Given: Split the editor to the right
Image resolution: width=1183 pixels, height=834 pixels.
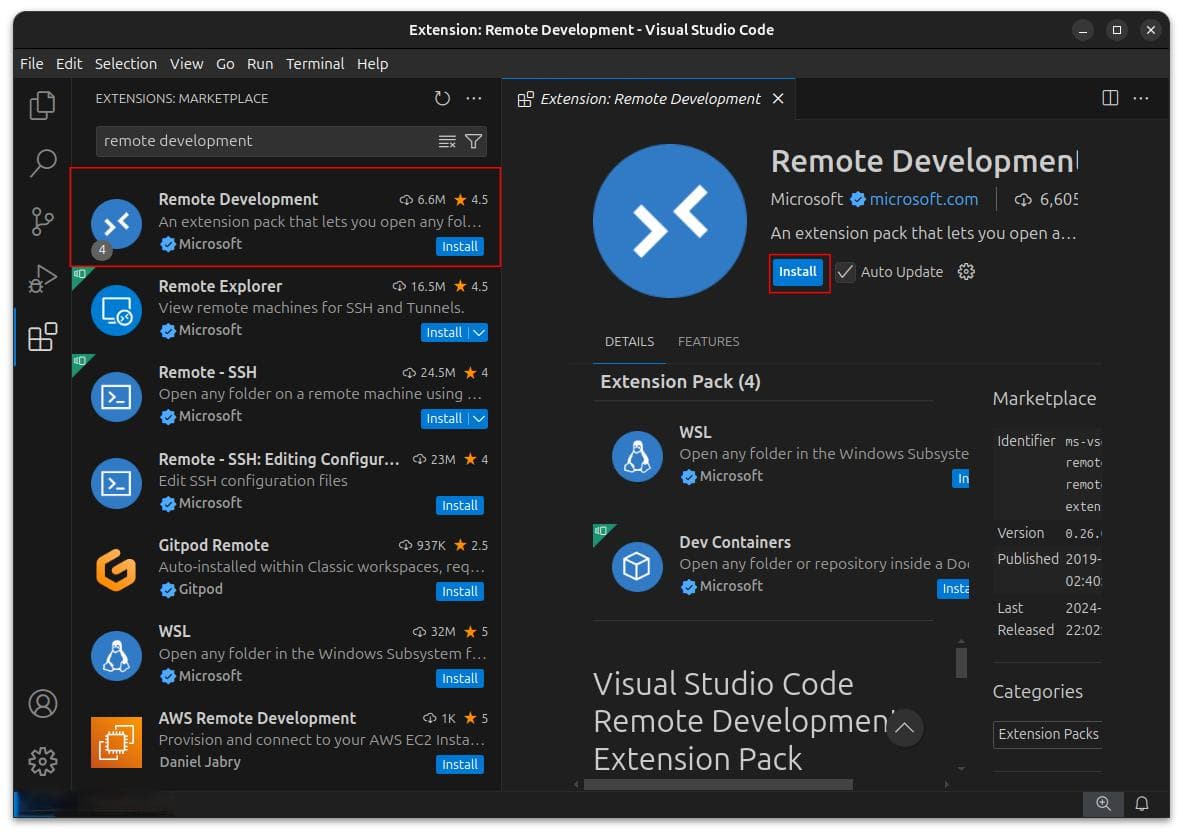Looking at the screenshot, I should coord(1110,98).
